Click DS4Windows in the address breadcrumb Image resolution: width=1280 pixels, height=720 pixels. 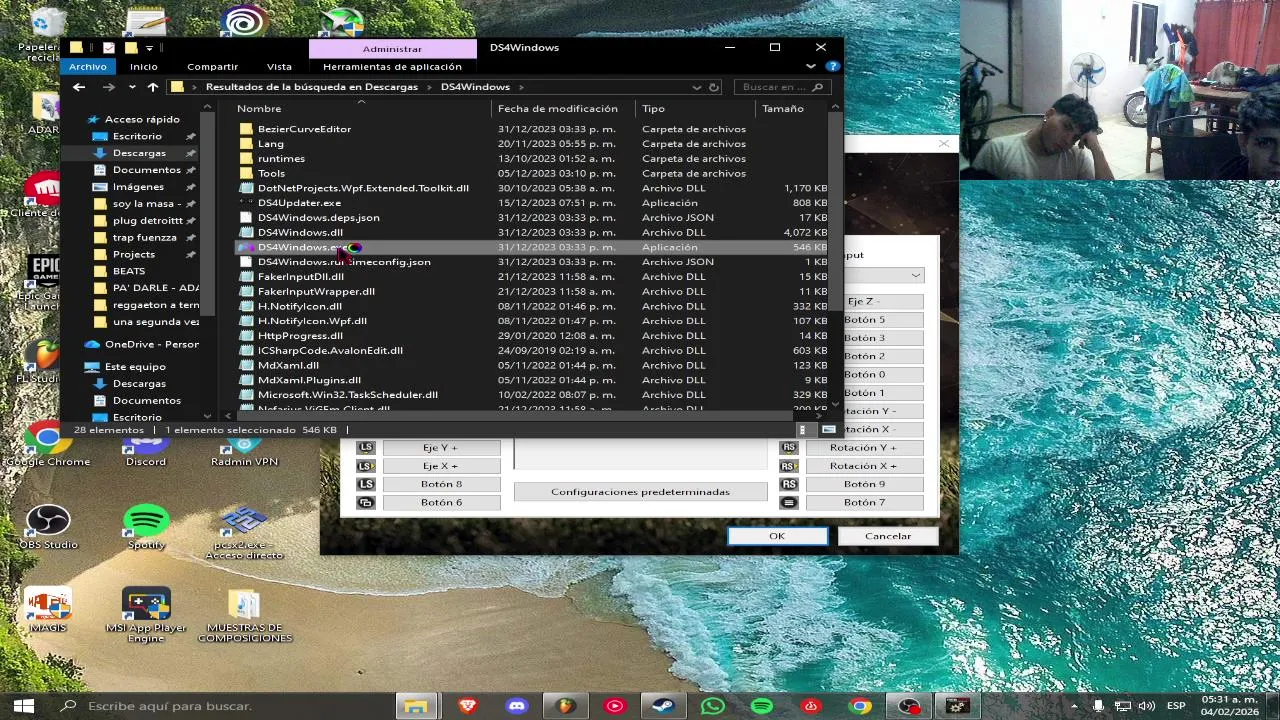coord(475,87)
